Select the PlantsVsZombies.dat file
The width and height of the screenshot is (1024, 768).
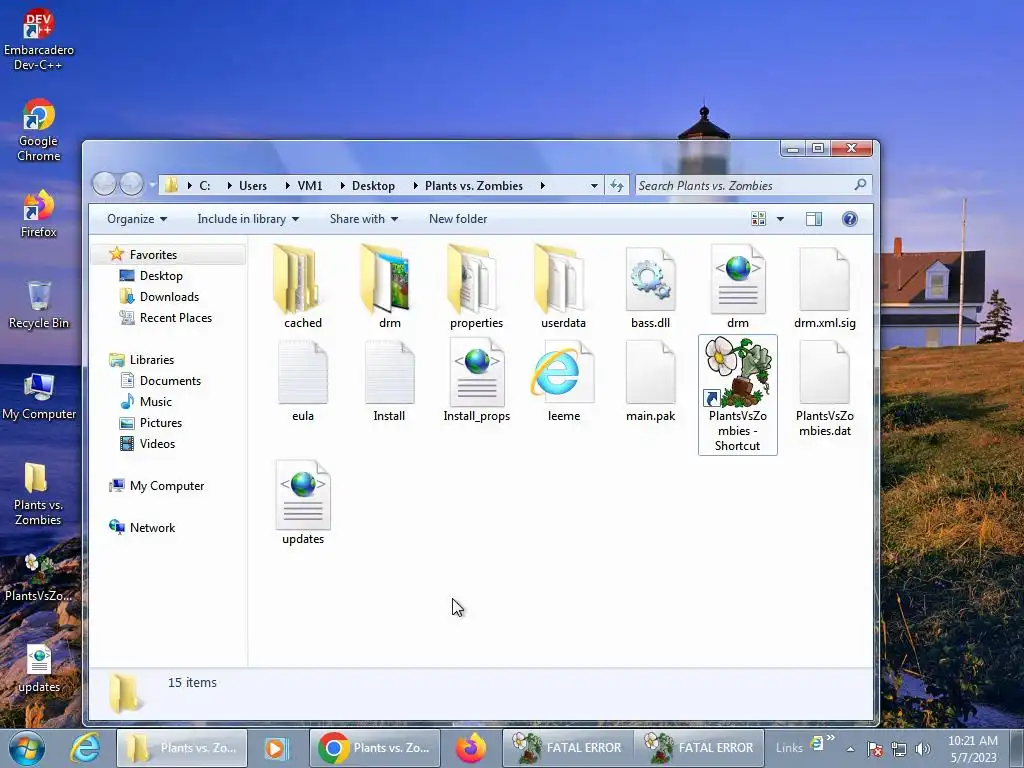point(824,388)
